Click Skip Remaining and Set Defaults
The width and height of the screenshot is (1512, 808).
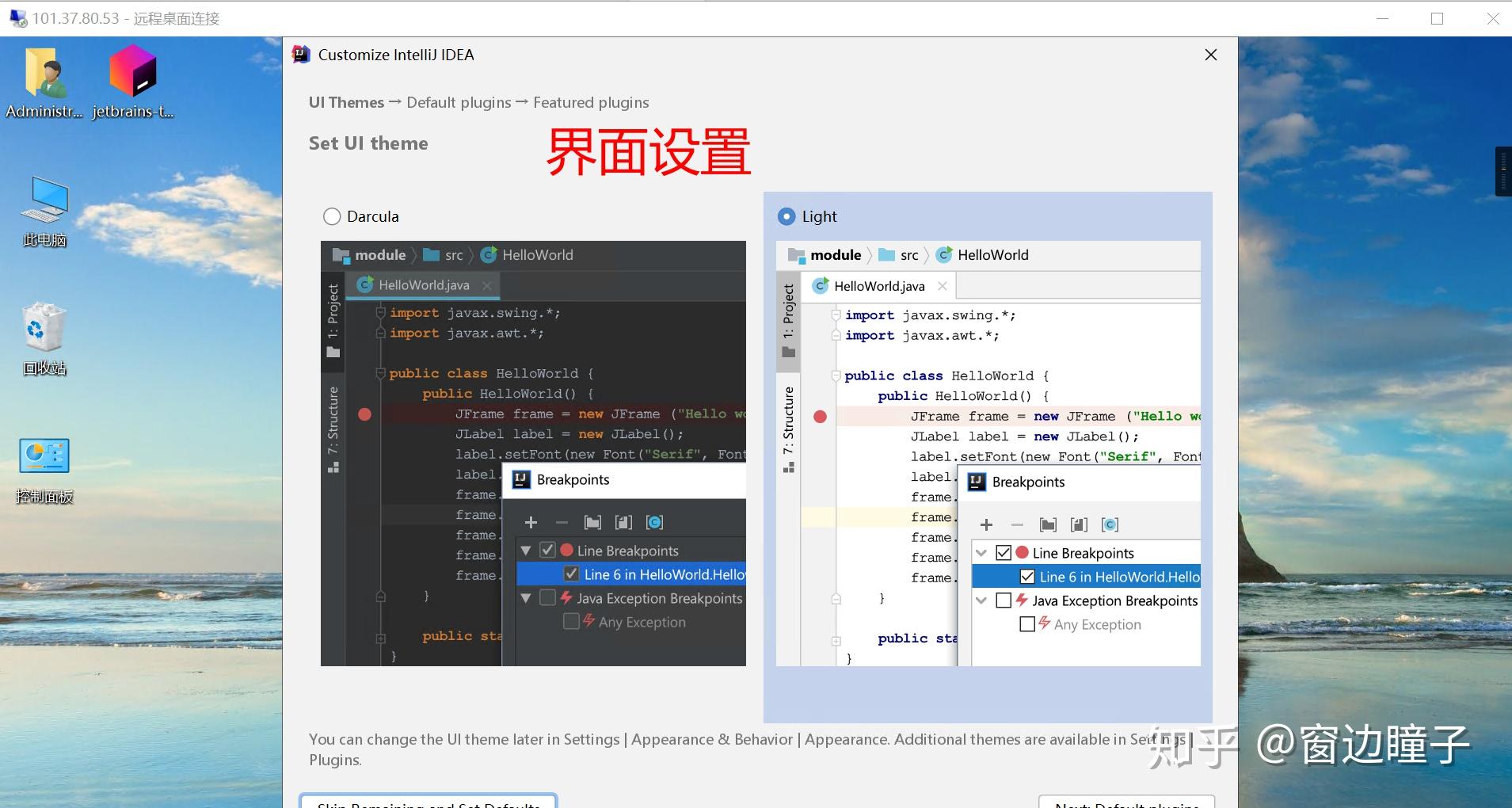point(429,802)
